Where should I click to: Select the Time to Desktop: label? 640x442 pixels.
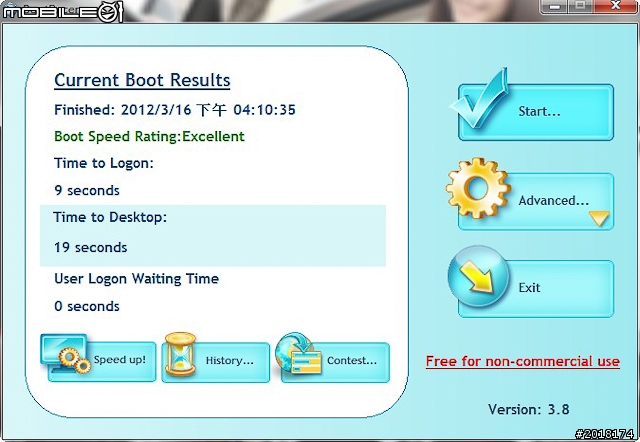click(110, 217)
